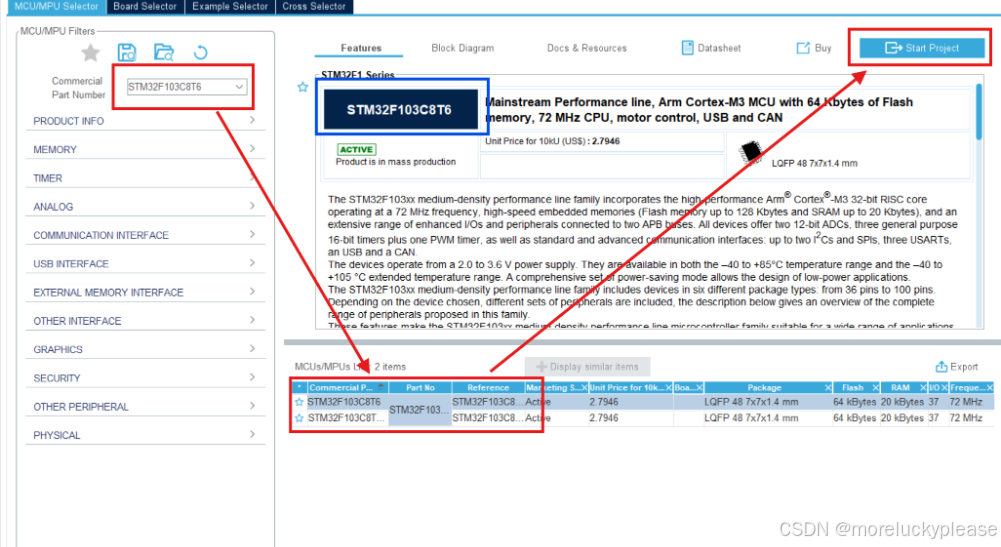Toggle favorite star beside STM32F103C8T6 feature title
The width and height of the screenshot is (1001, 547).
click(x=303, y=87)
